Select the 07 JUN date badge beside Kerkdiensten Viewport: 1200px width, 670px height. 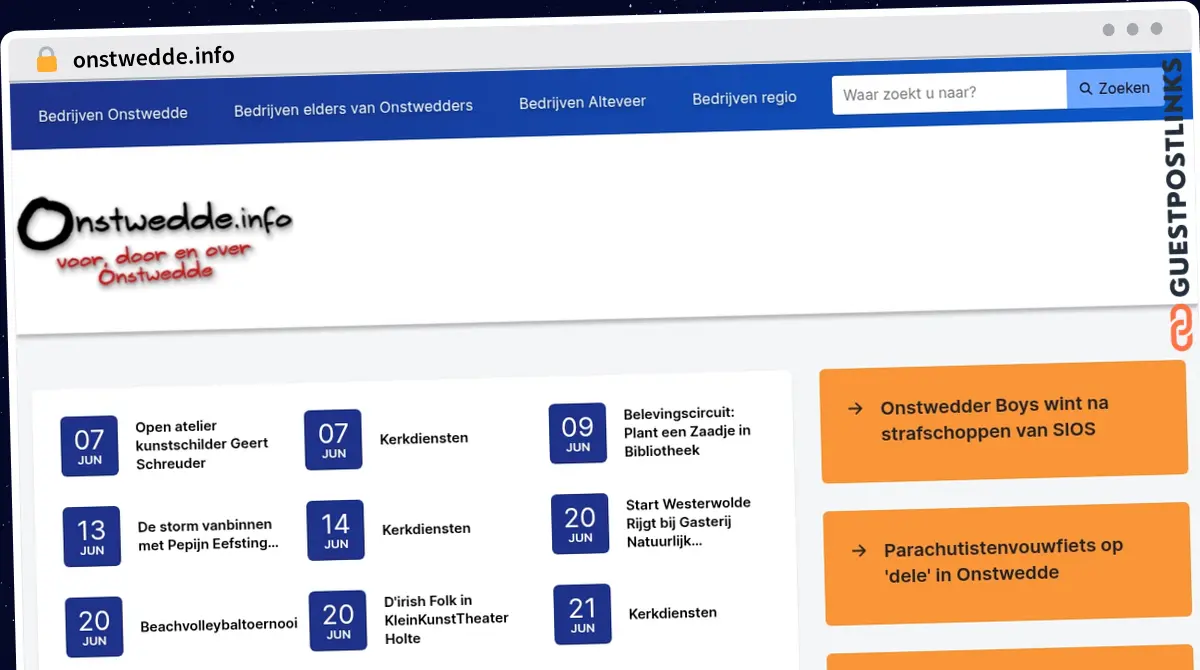click(x=333, y=440)
